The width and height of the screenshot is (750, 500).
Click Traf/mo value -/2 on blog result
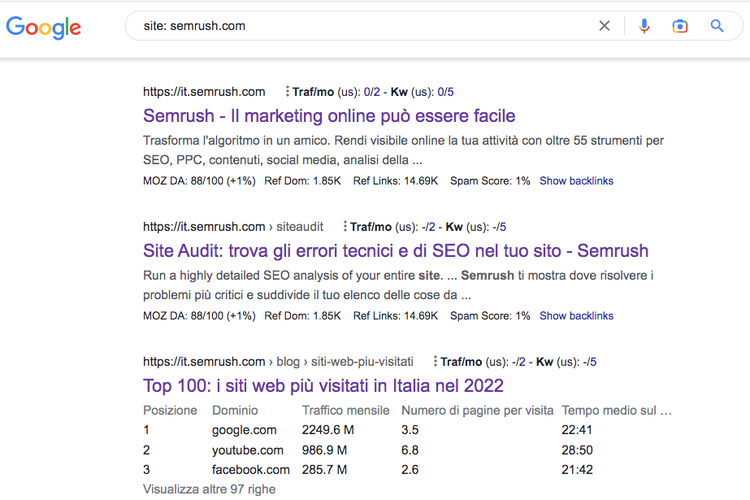pos(518,362)
